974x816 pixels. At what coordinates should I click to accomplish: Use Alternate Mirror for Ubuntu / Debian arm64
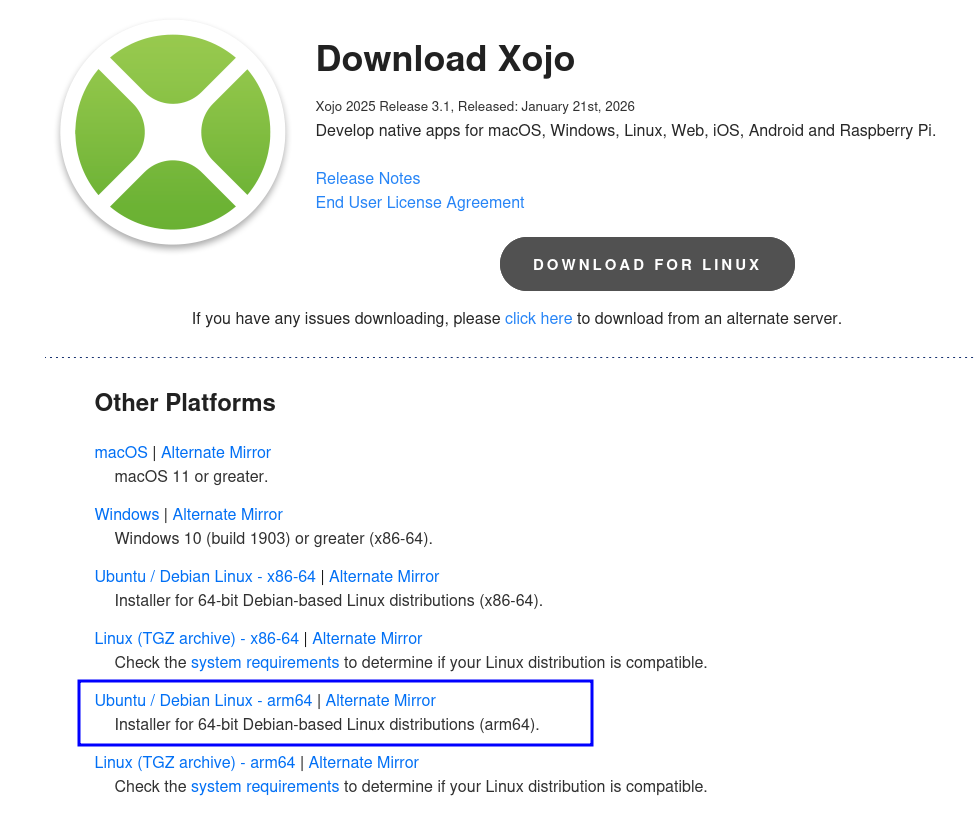(x=381, y=700)
